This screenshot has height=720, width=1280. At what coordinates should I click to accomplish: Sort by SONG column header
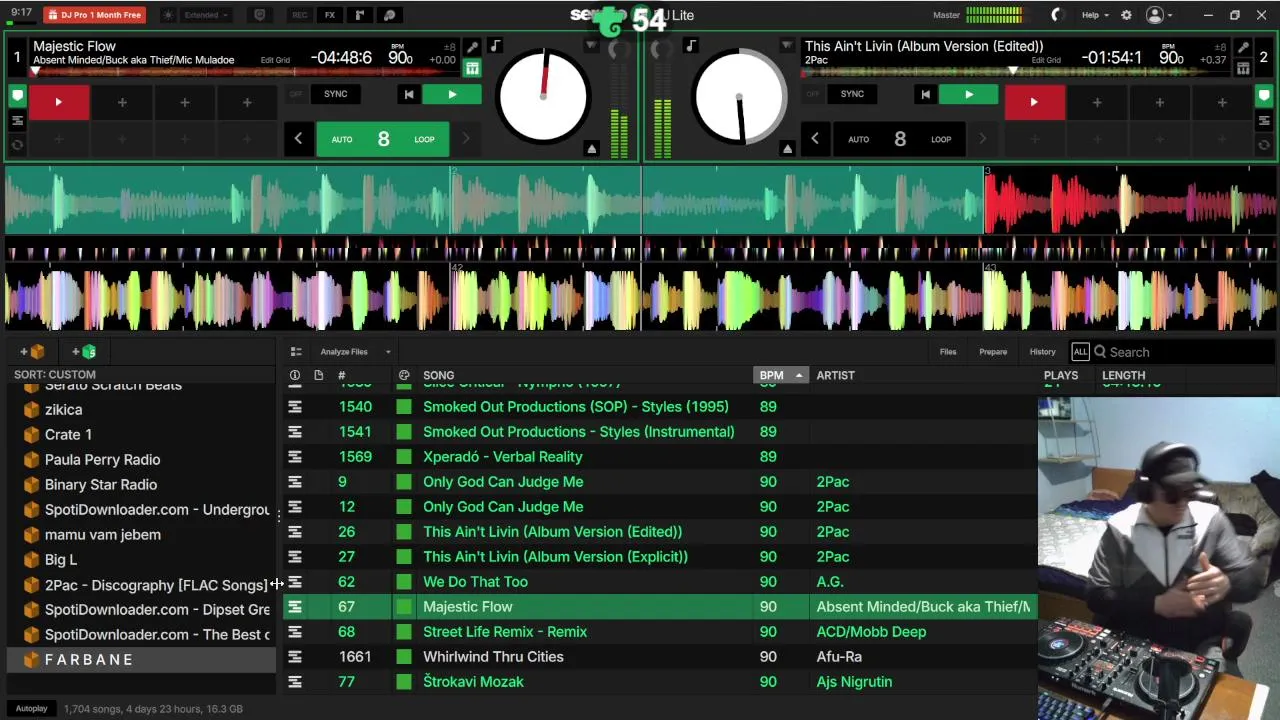coord(438,375)
